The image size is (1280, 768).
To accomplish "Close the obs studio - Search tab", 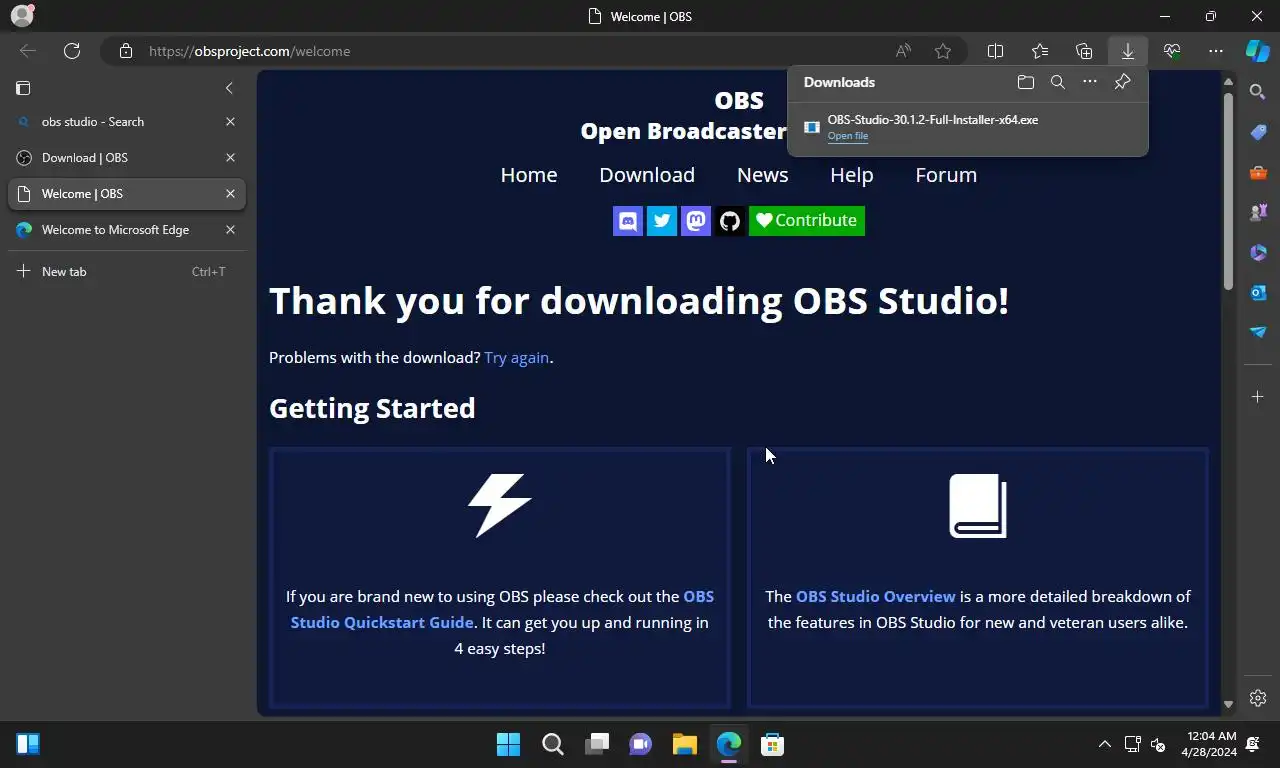I will click(x=230, y=122).
